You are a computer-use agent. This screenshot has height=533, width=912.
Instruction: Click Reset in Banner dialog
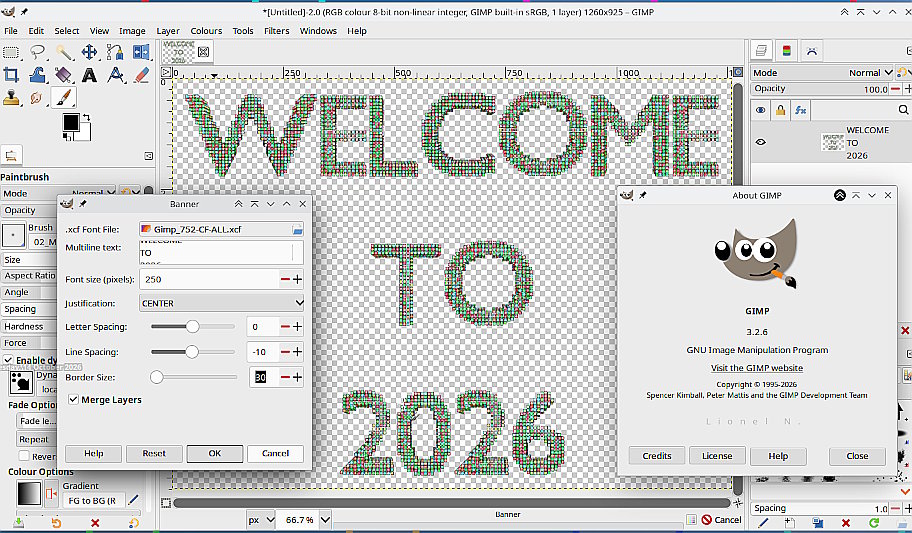(154, 453)
